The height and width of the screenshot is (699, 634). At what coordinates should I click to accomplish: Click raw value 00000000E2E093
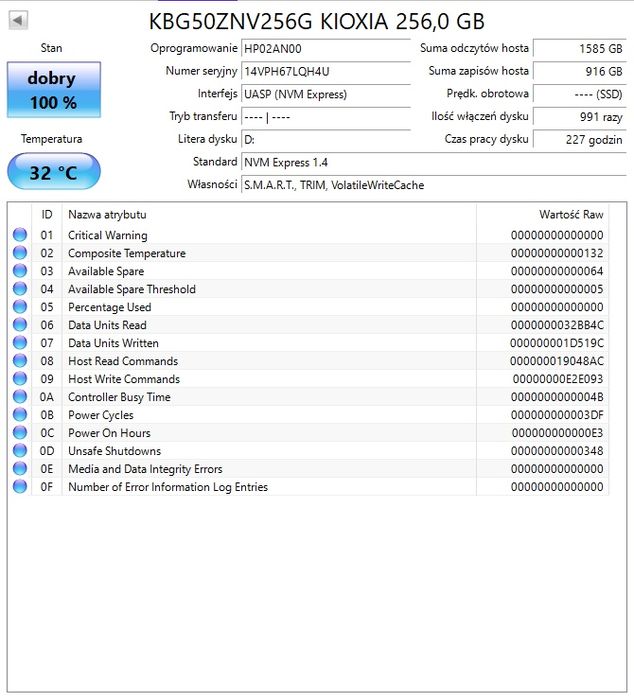point(558,379)
